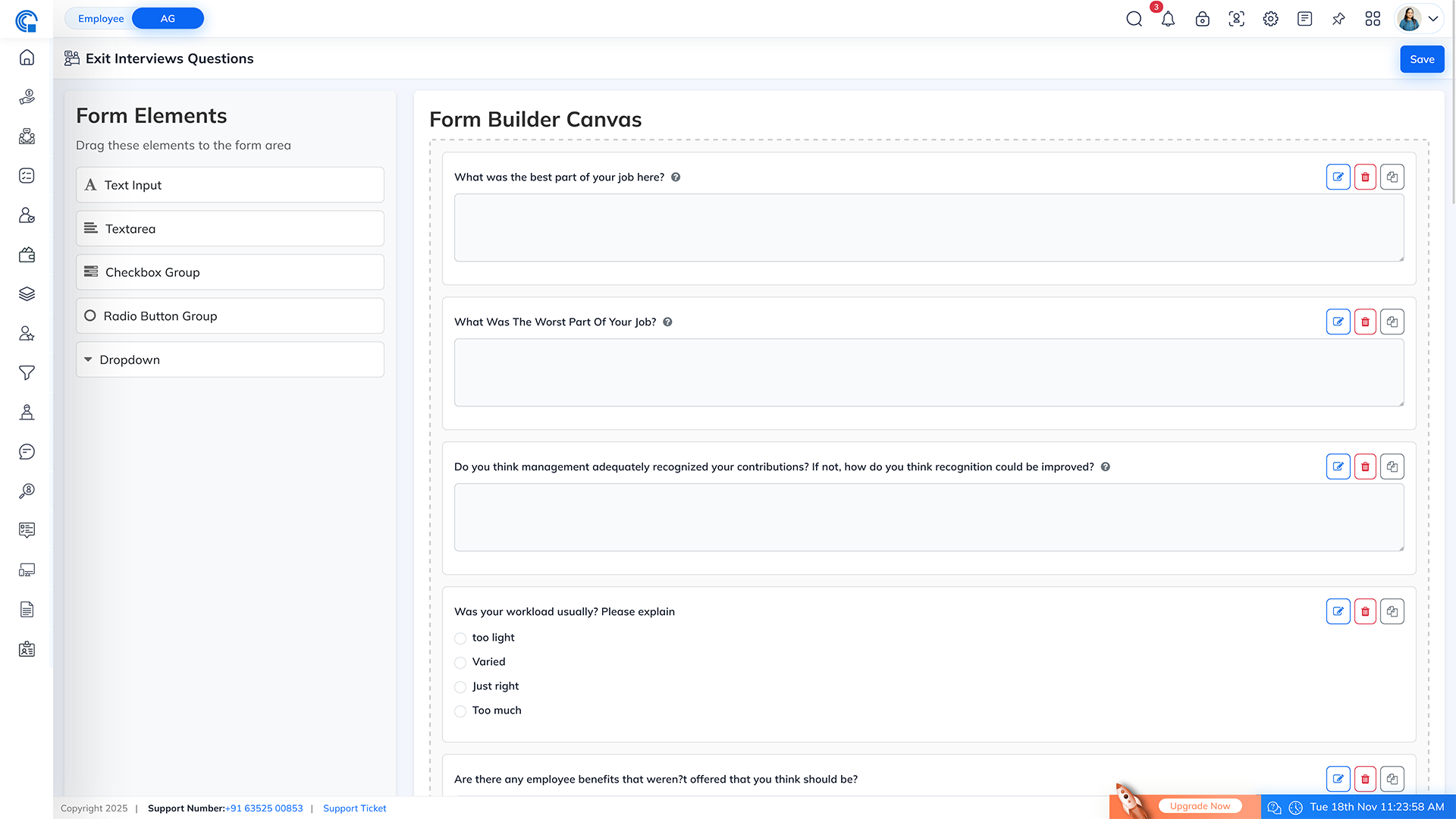Switch to the Employee view tab
The image size is (1456, 819).
point(101,18)
